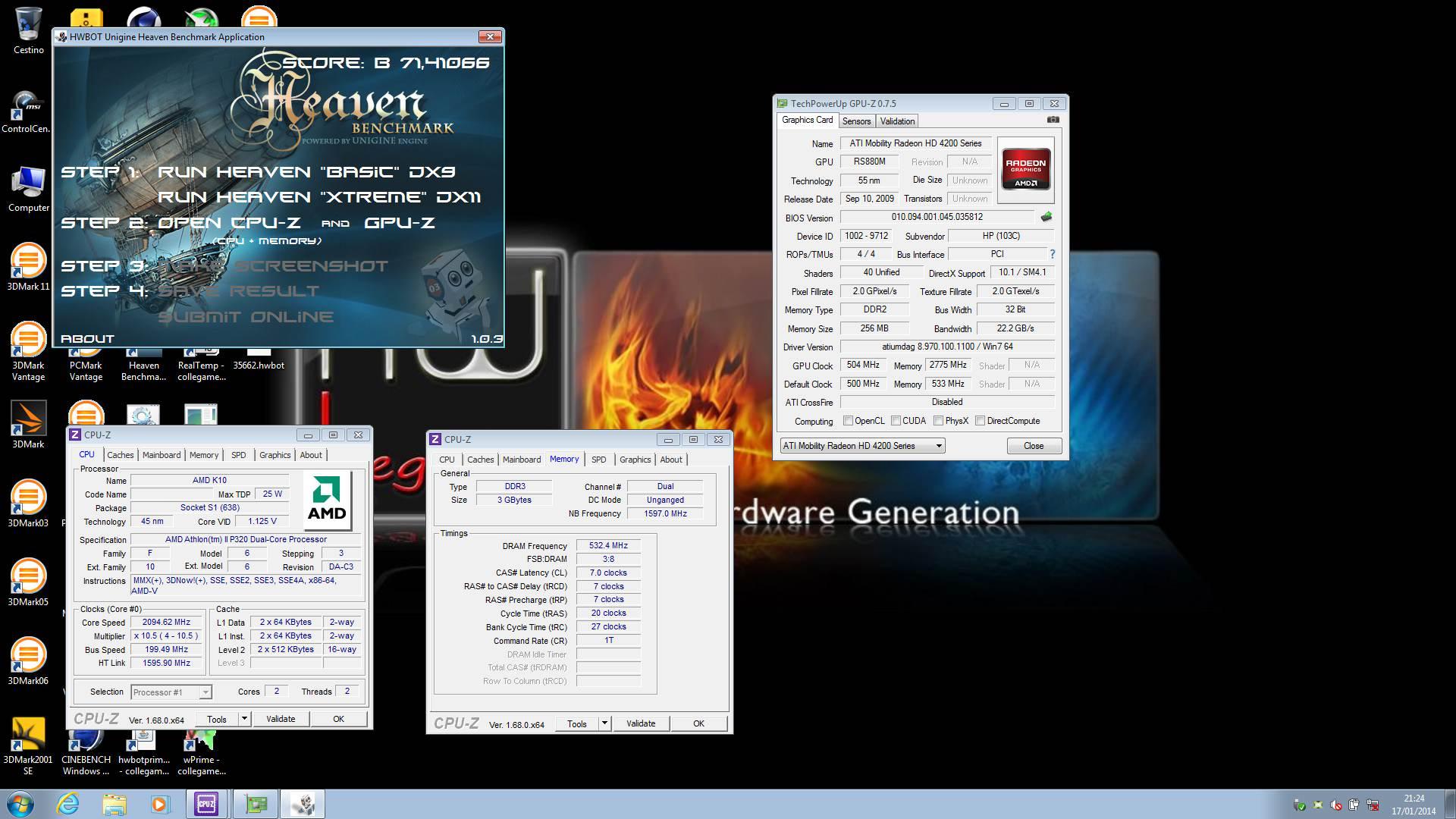Open Caches tab in left CPU-Z window
Image resolution: width=1456 pixels, height=819 pixels.
click(120, 455)
